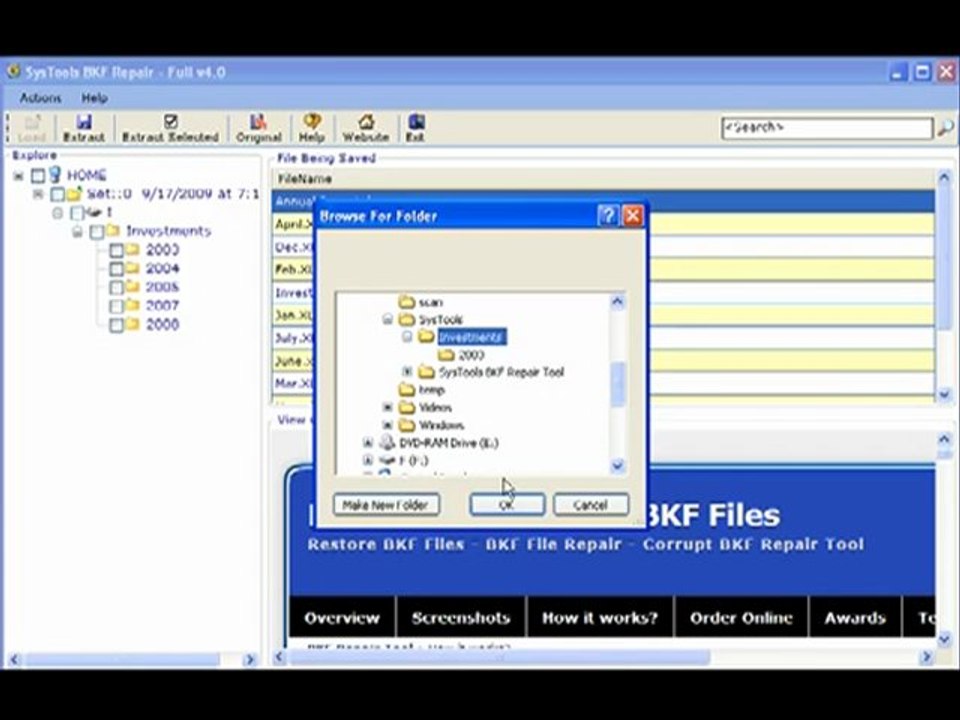Image resolution: width=960 pixels, height=720 pixels.
Task: Click the dialog tree's scroll-up arrow
Action: [x=618, y=301]
